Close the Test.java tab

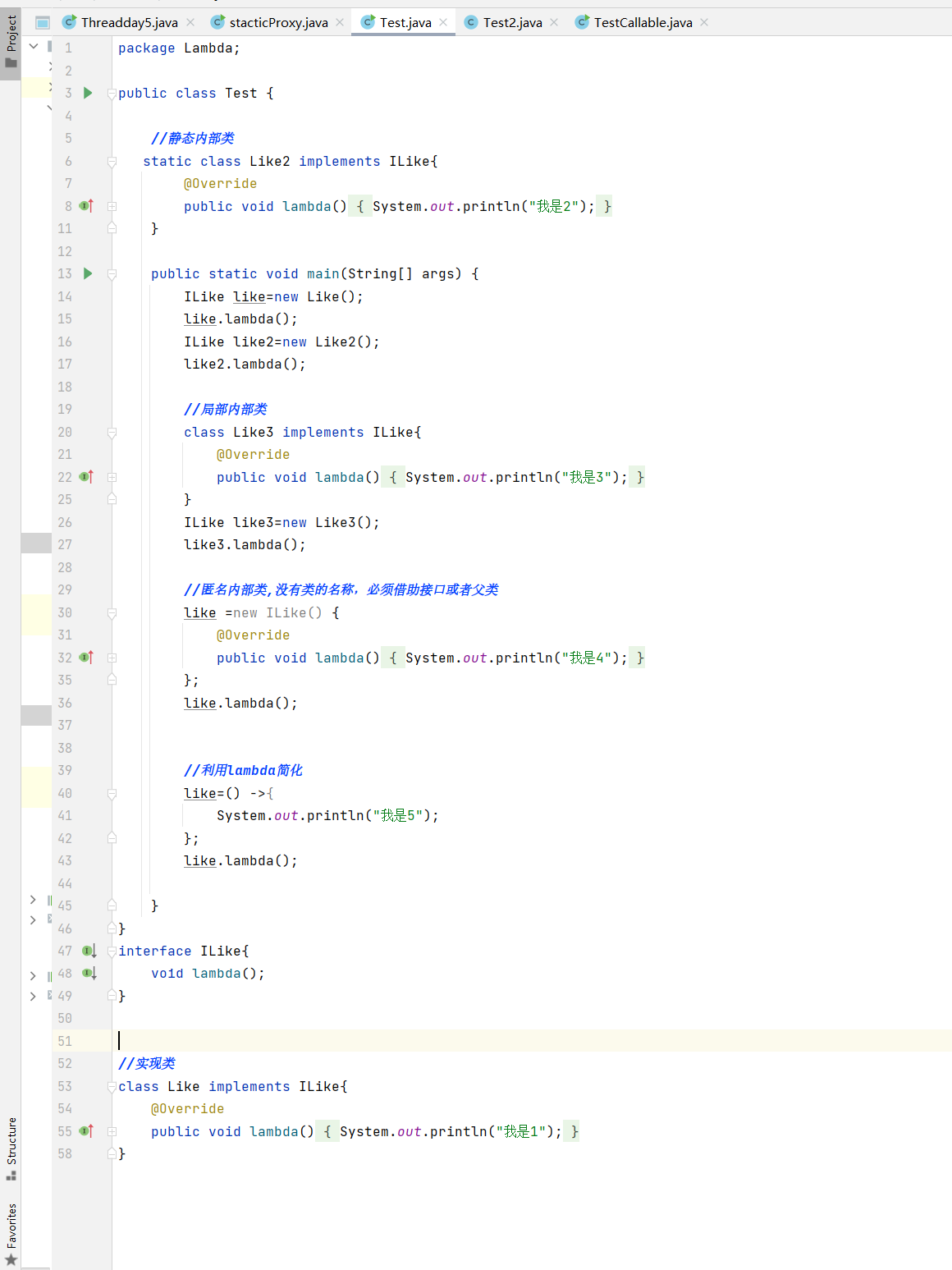click(443, 22)
